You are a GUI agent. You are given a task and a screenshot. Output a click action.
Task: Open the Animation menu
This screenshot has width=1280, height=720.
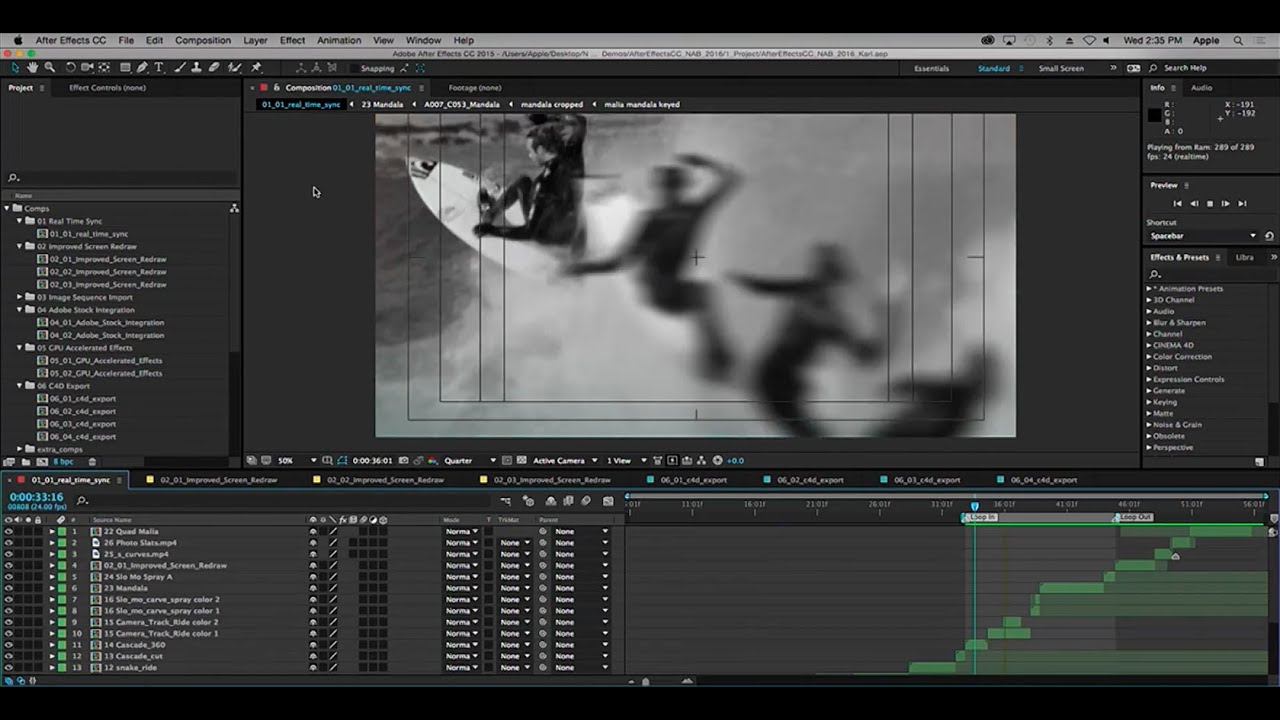tap(338, 40)
